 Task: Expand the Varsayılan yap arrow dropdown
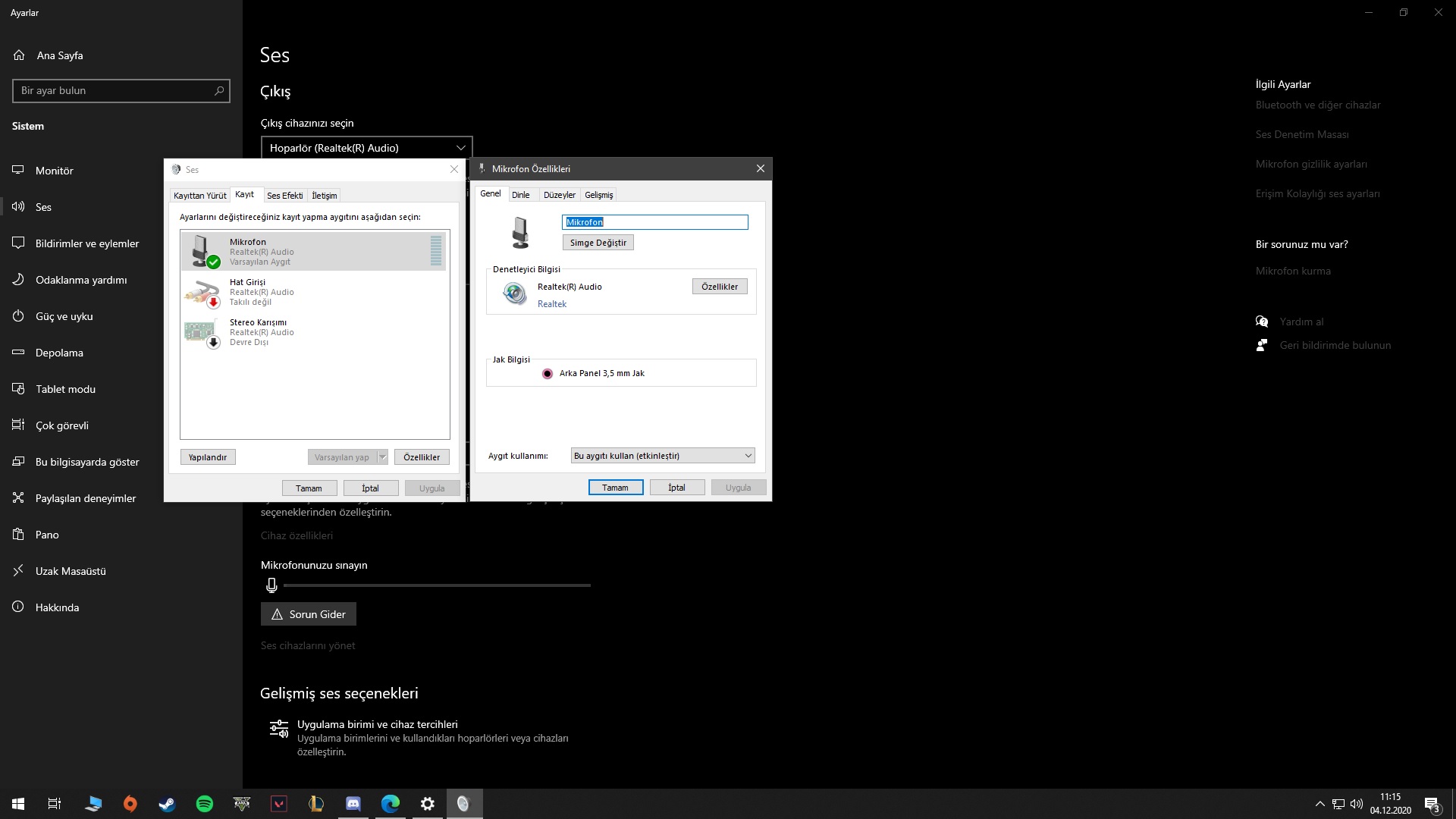pos(383,457)
